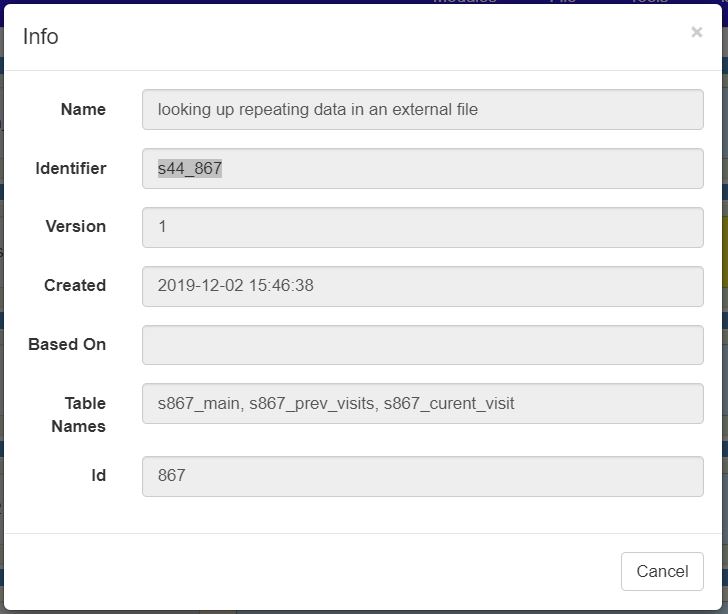Select the Id field showing 867
Viewport: 728px width, 614px height.
coord(422,476)
